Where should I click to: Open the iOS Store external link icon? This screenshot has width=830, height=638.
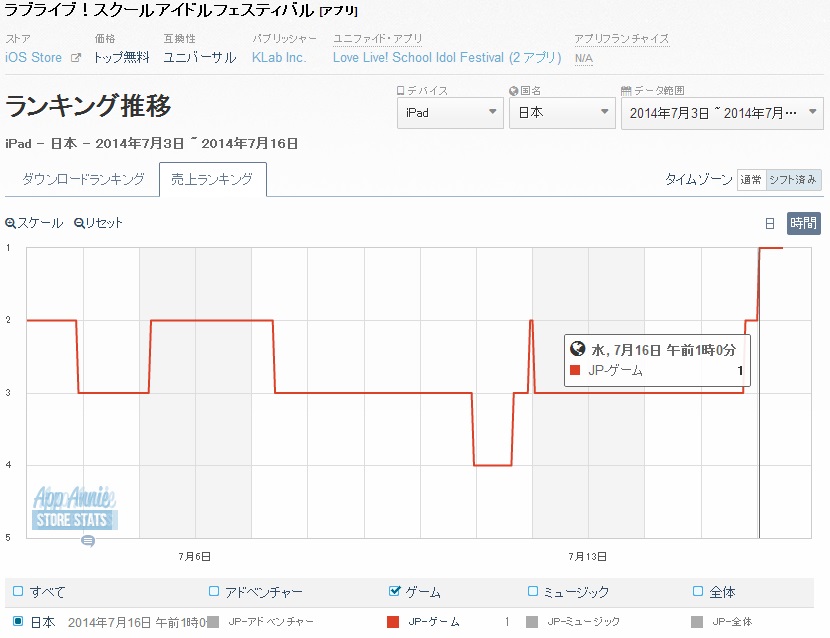[x=76, y=58]
